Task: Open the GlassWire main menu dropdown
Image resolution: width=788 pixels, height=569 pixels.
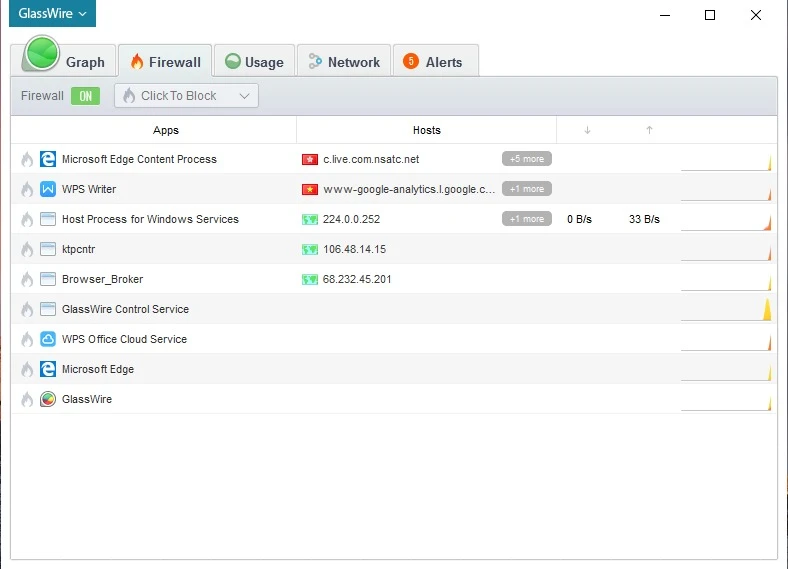Action: [53, 14]
